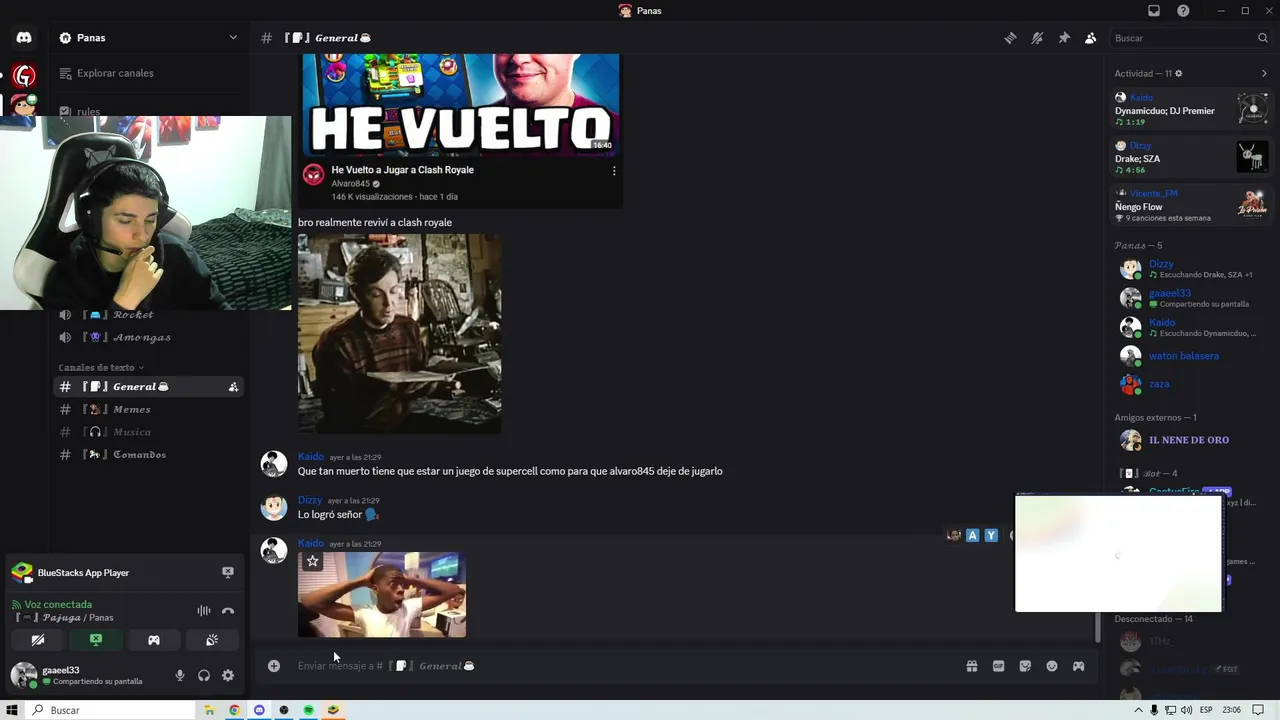Viewport: 1280px width, 720px height.
Task: Open the soundboard button
Action: (x=212, y=640)
